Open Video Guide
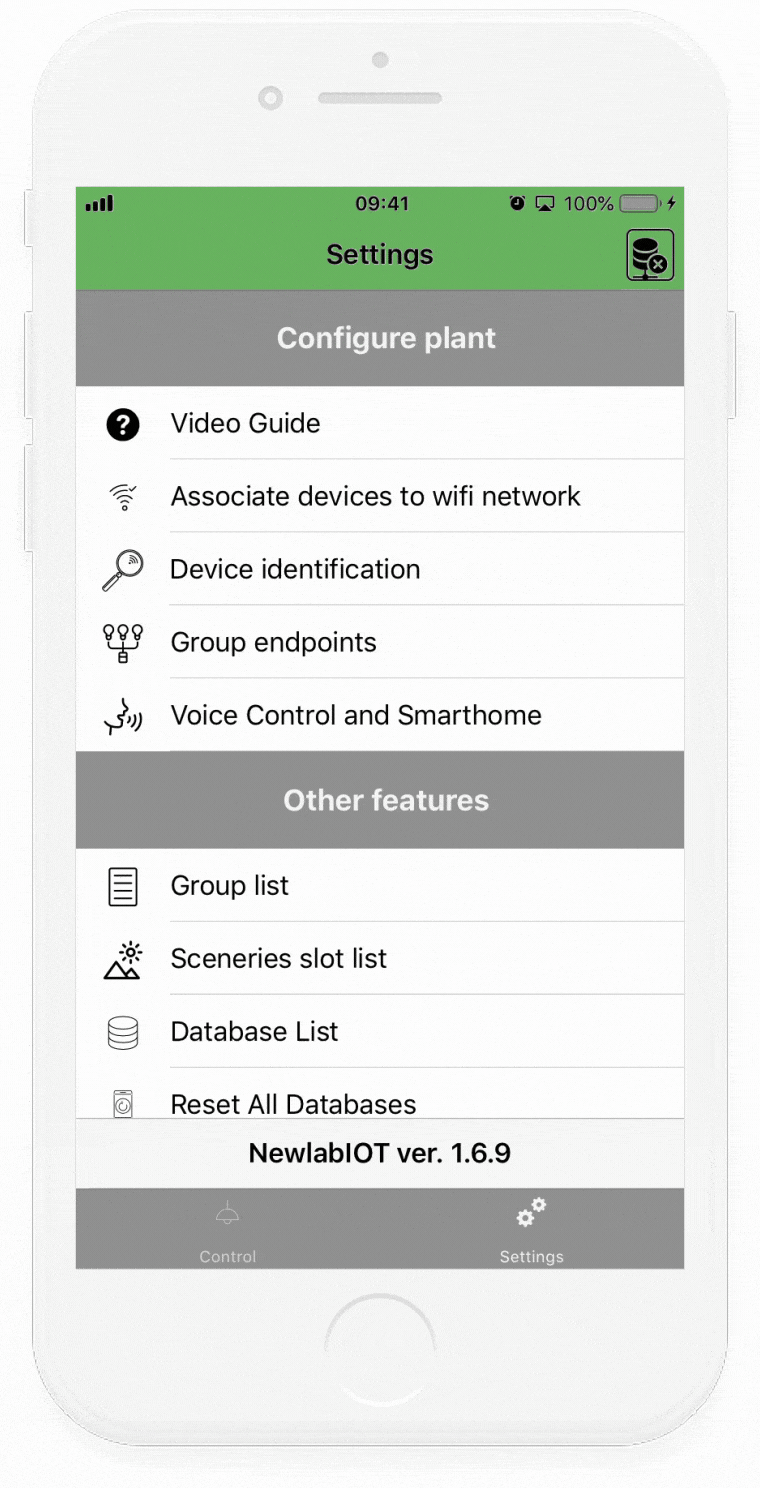760x1488 pixels. click(x=380, y=424)
